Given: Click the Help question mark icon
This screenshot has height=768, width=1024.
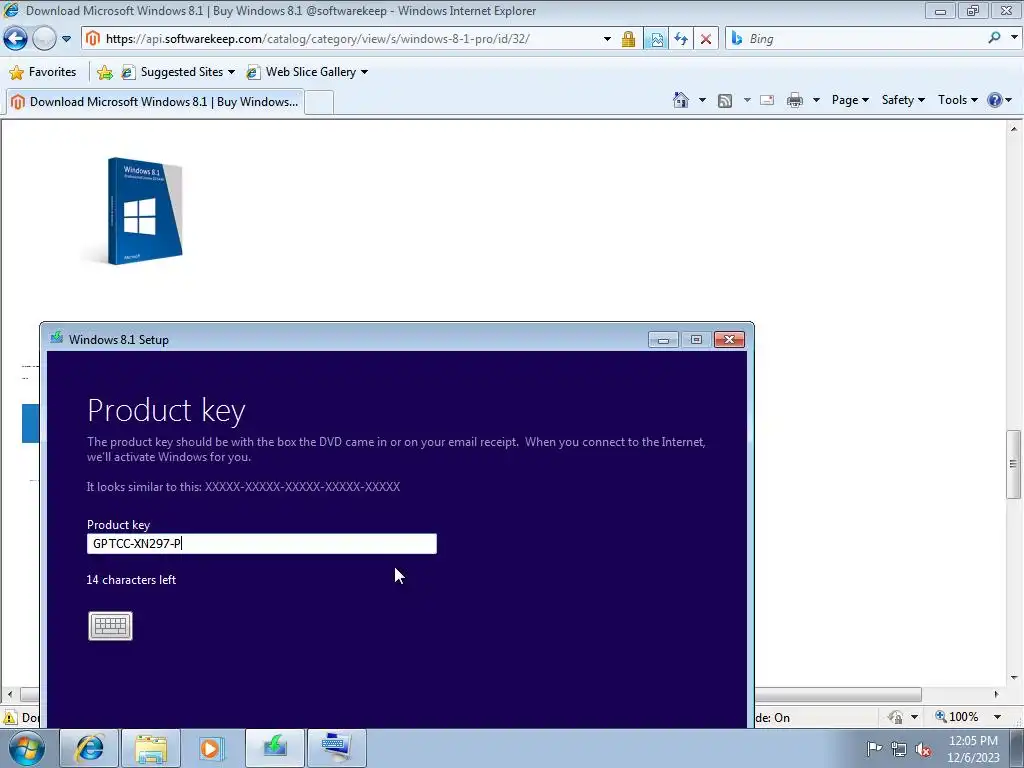Looking at the screenshot, I should pyautogui.click(x=995, y=100).
